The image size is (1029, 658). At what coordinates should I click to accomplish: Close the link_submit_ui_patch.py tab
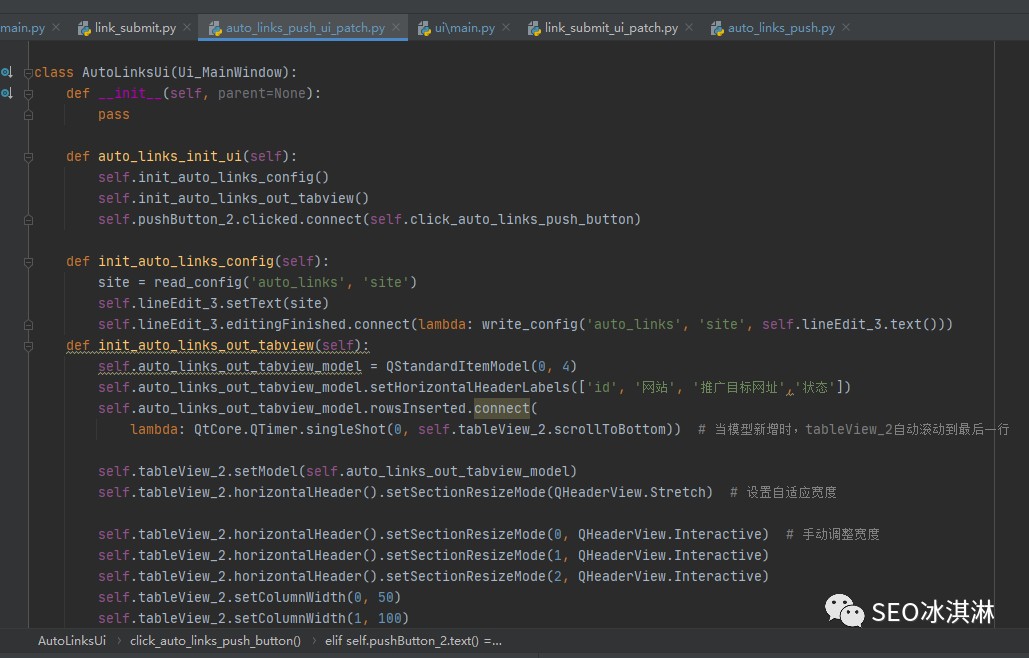point(688,28)
